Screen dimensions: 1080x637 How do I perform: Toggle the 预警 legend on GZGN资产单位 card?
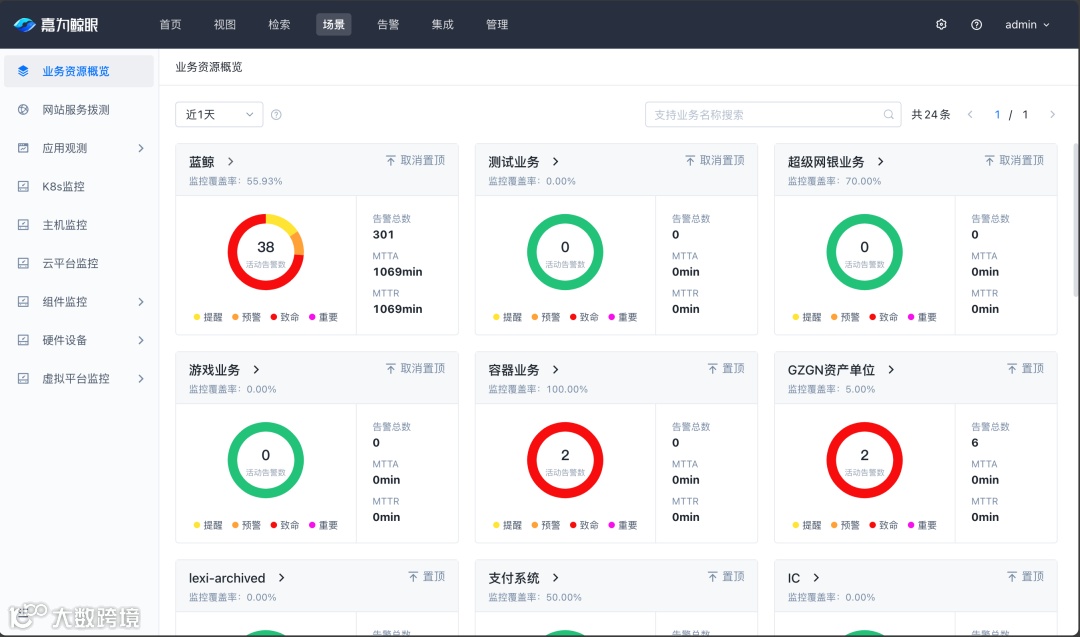(845, 525)
